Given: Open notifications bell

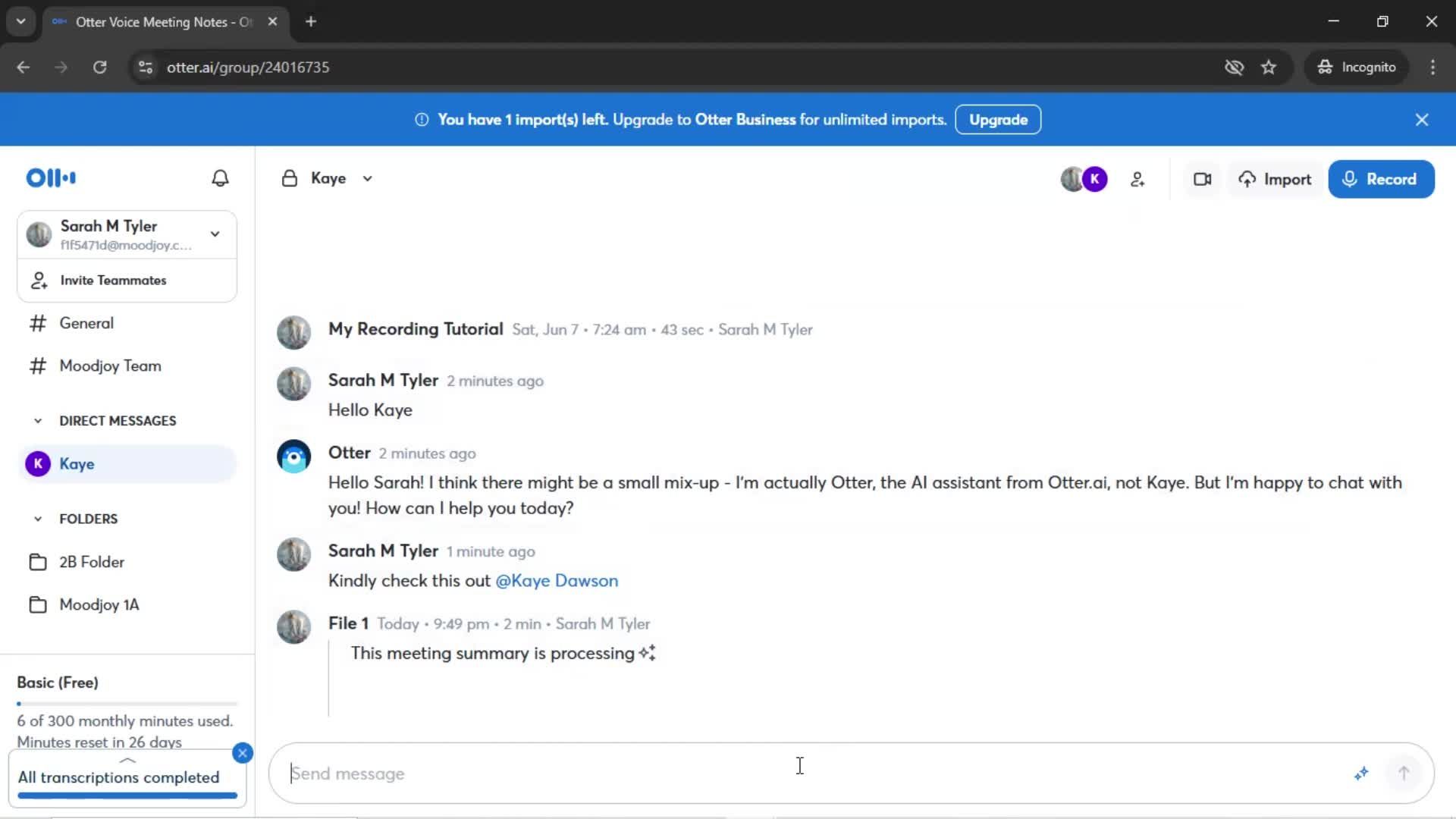Looking at the screenshot, I should 220,178.
